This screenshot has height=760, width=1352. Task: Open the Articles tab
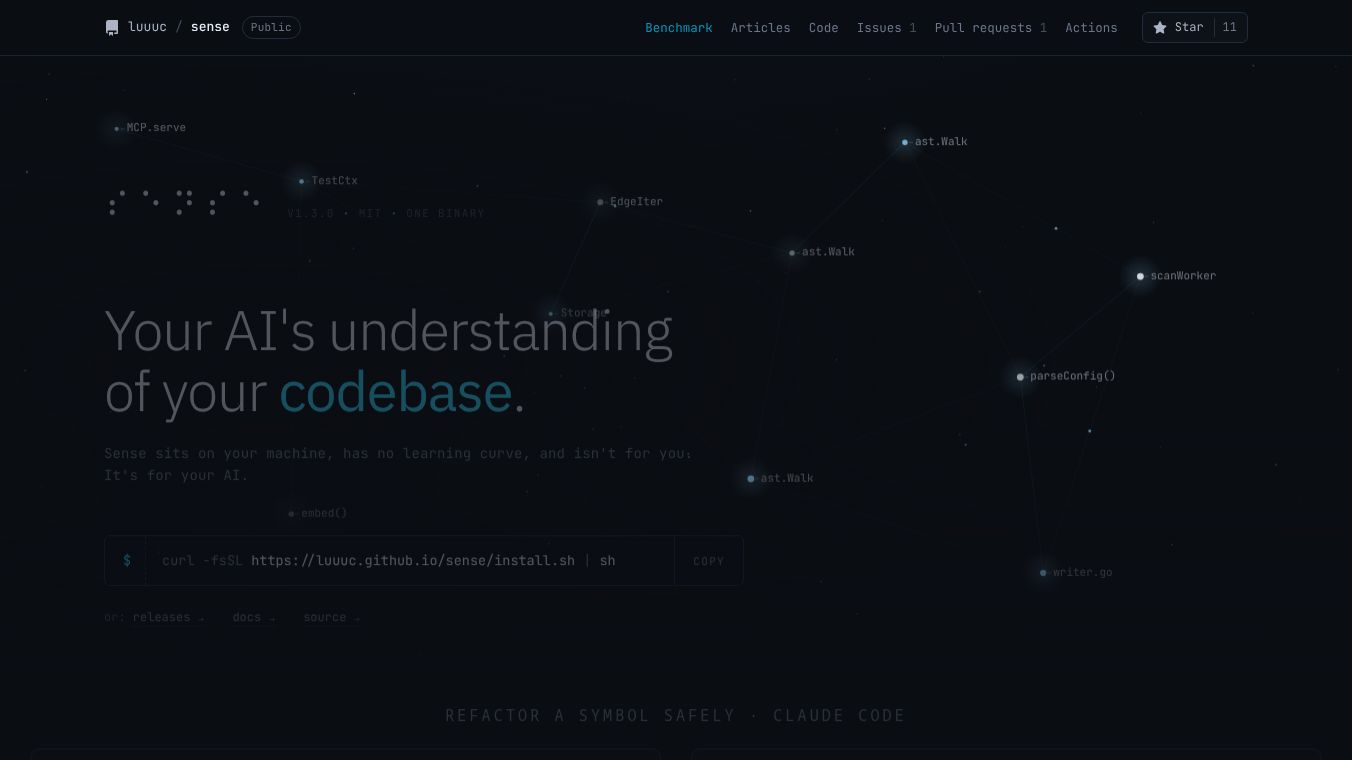point(760,28)
